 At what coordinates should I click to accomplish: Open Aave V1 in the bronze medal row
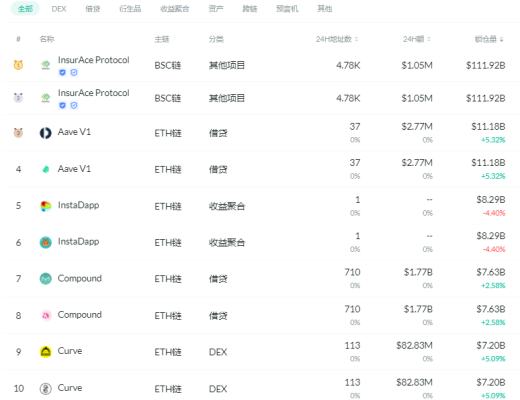pyautogui.click(x=74, y=132)
